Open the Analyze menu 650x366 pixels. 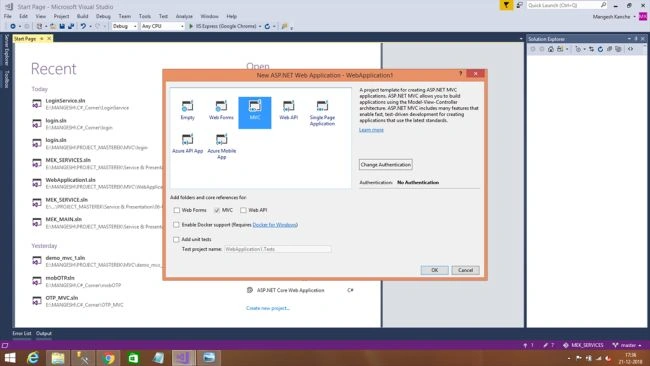pos(184,16)
